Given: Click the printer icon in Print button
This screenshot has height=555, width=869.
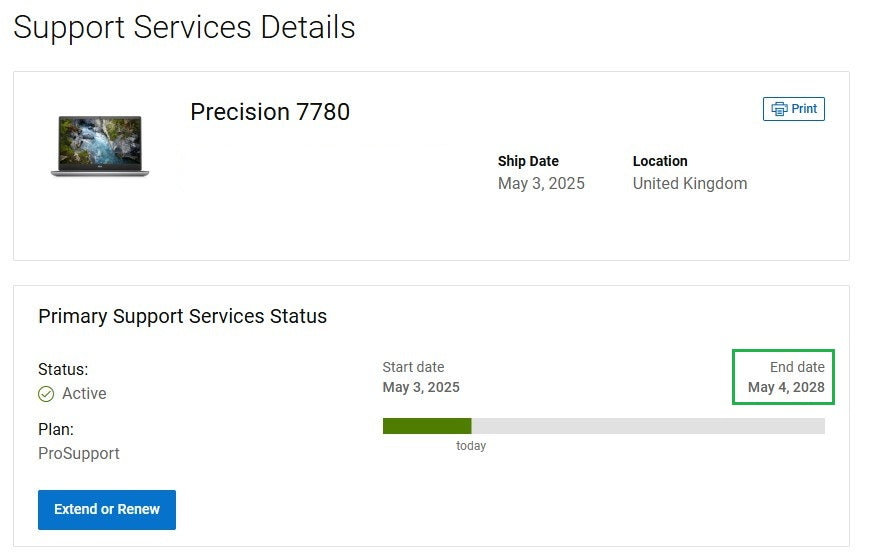Looking at the screenshot, I should pyautogui.click(x=779, y=109).
